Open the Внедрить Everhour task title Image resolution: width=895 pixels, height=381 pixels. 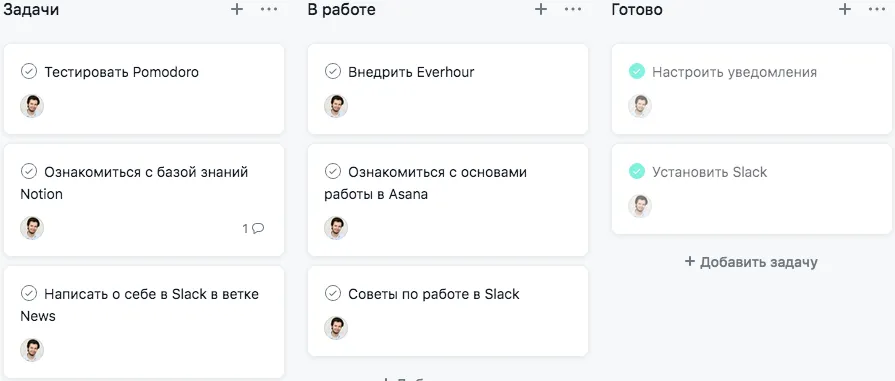pyautogui.click(x=411, y=72)
